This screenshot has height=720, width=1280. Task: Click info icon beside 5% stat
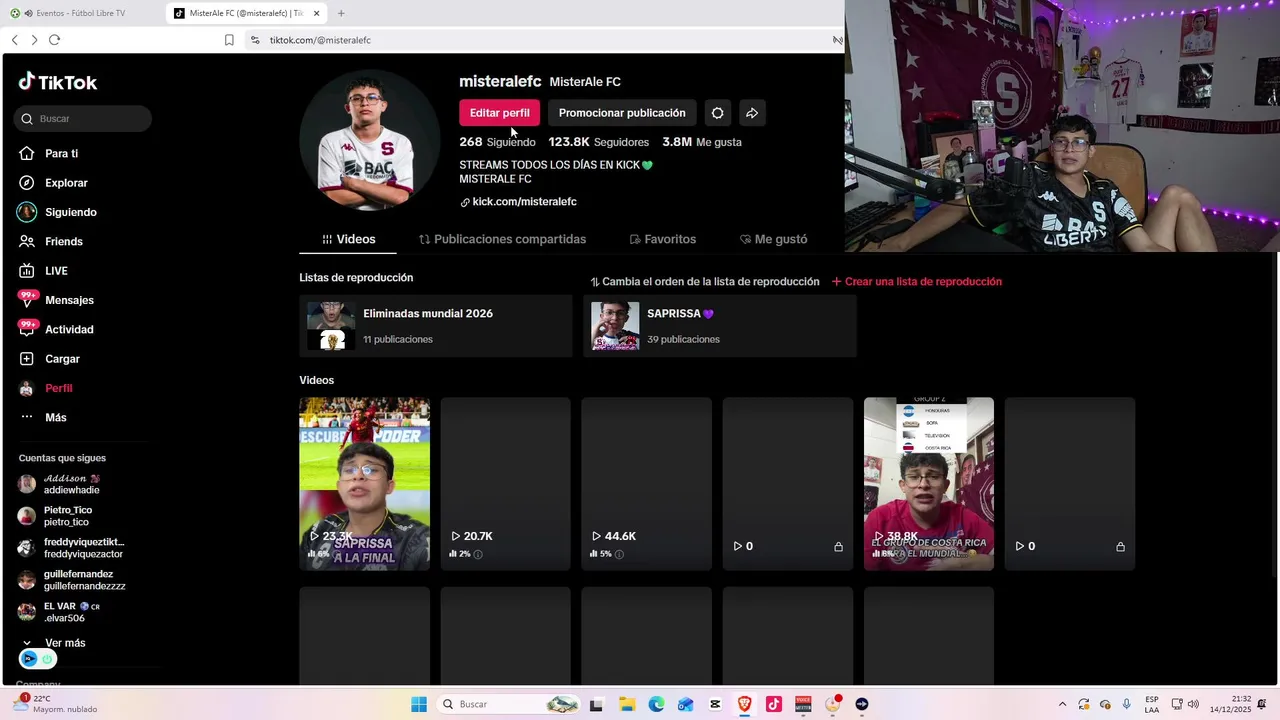619,554
